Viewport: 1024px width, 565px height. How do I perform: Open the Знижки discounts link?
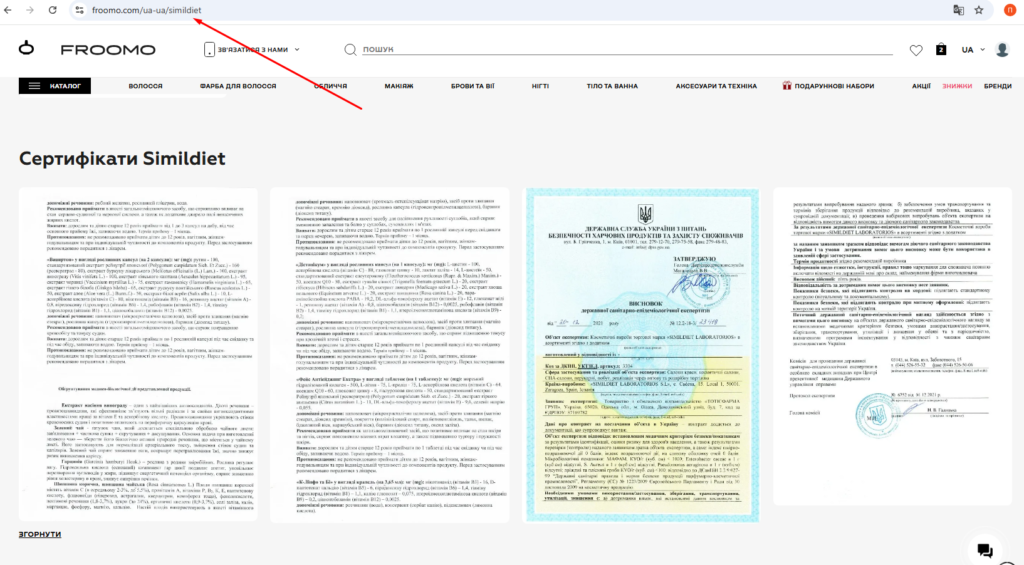[x=956, y=86]
